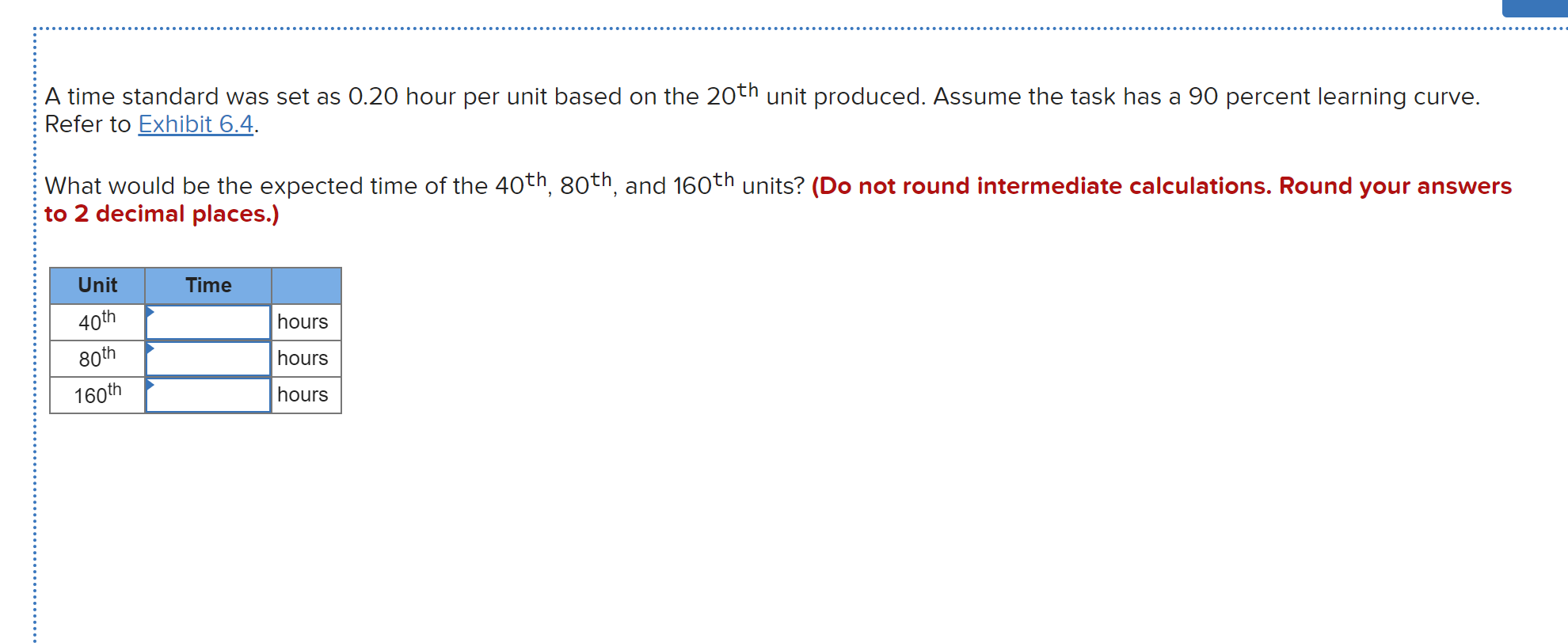Click the hours label next to the 40th input
This screenshot has height=643, width=1568.
(x=303, y=321)
